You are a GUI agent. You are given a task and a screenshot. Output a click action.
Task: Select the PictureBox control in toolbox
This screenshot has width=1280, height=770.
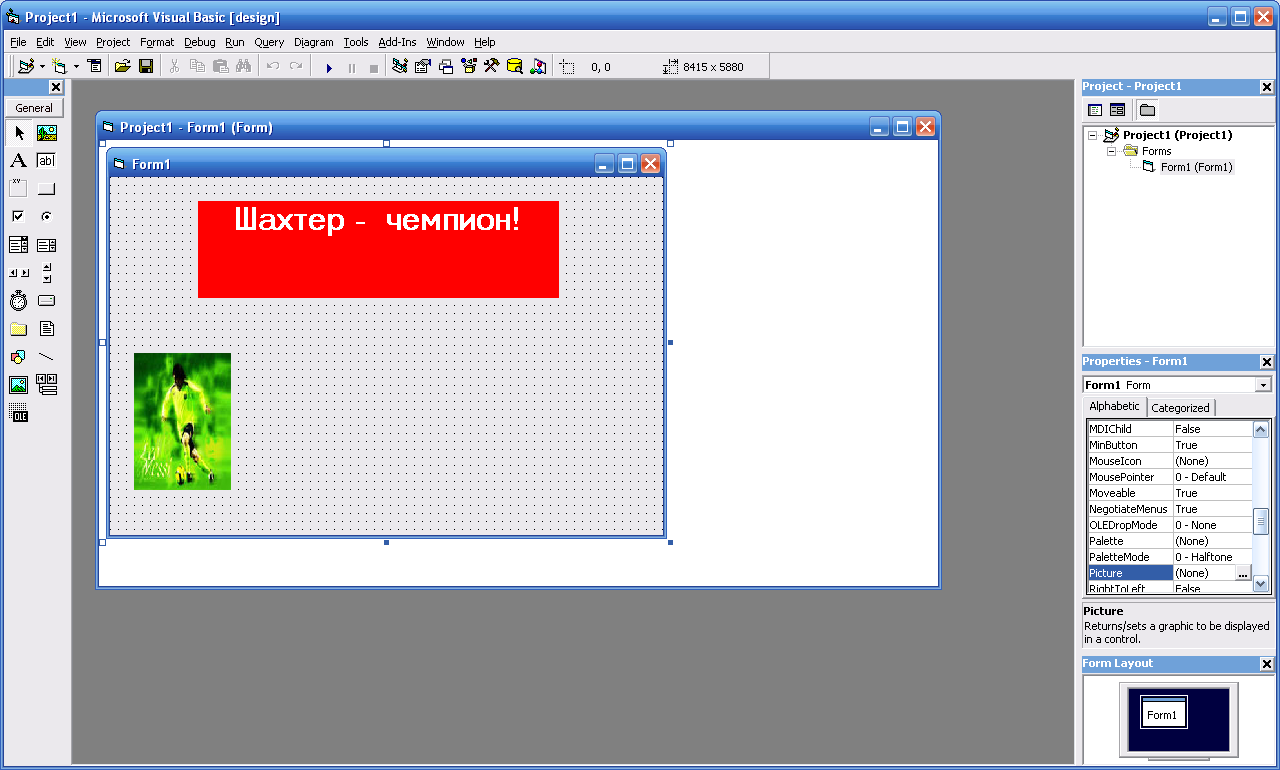[47, 133]
